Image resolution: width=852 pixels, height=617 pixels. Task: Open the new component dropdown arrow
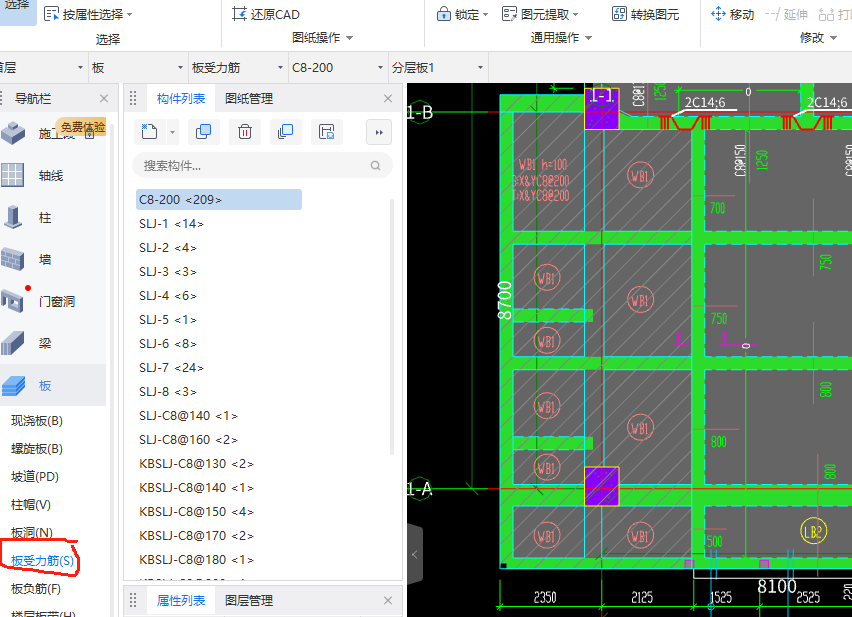point(173,132)
